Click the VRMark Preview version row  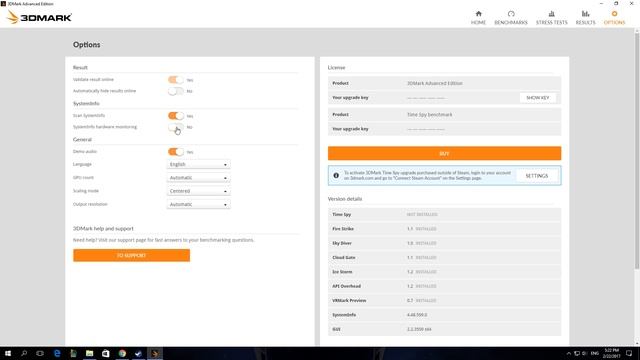[444, 300]
